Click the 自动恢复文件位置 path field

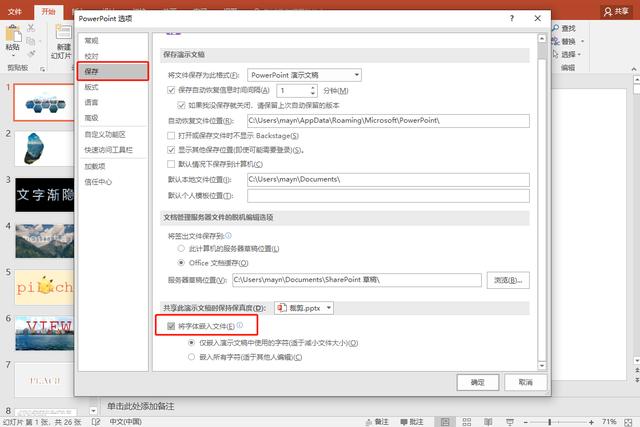point(388,120)
